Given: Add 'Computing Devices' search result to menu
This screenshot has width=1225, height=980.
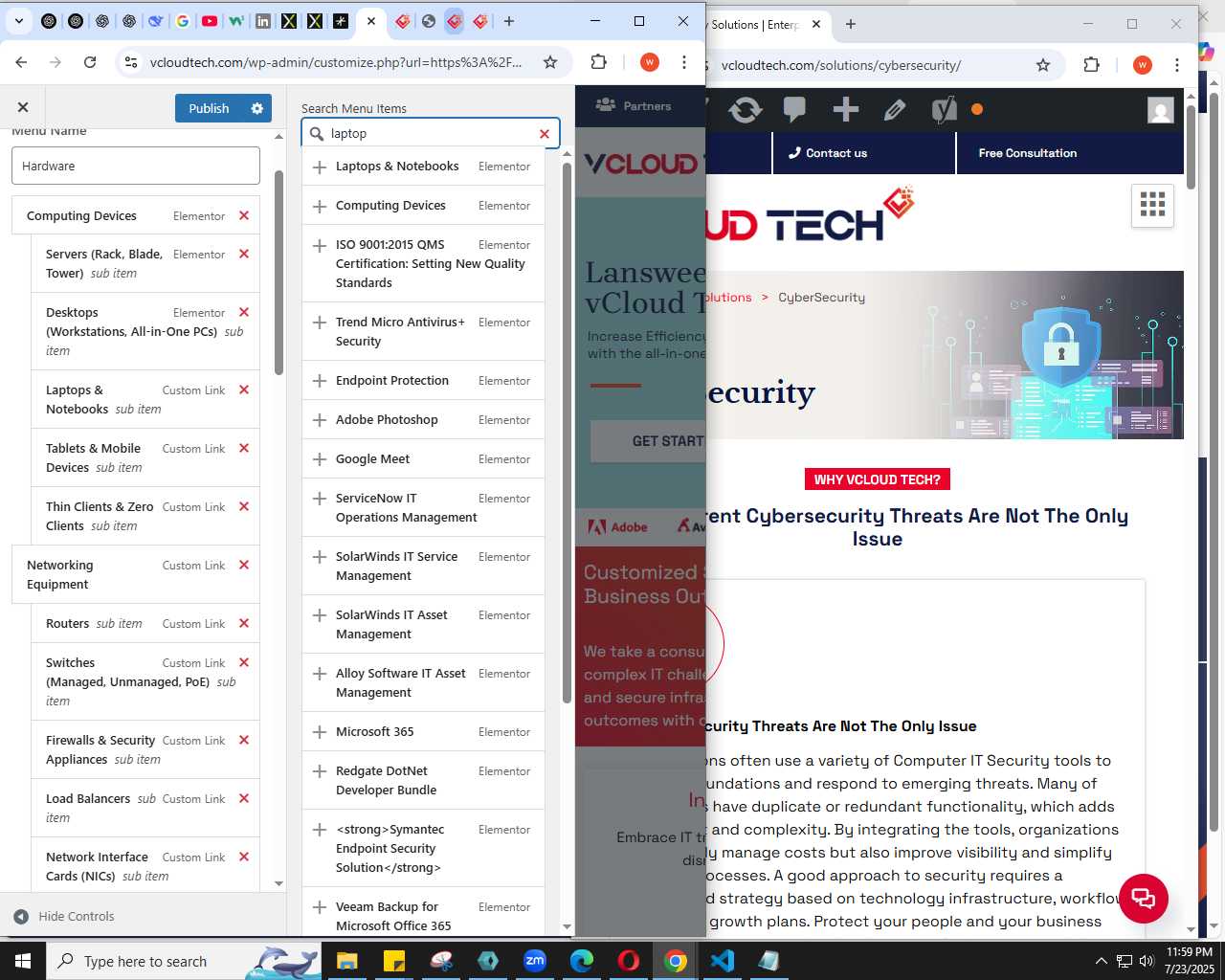Looking at the screenshot, I should pos(320,206).
